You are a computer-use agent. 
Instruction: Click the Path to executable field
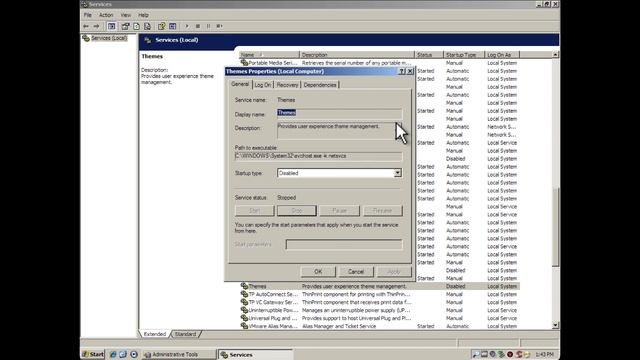318,156
